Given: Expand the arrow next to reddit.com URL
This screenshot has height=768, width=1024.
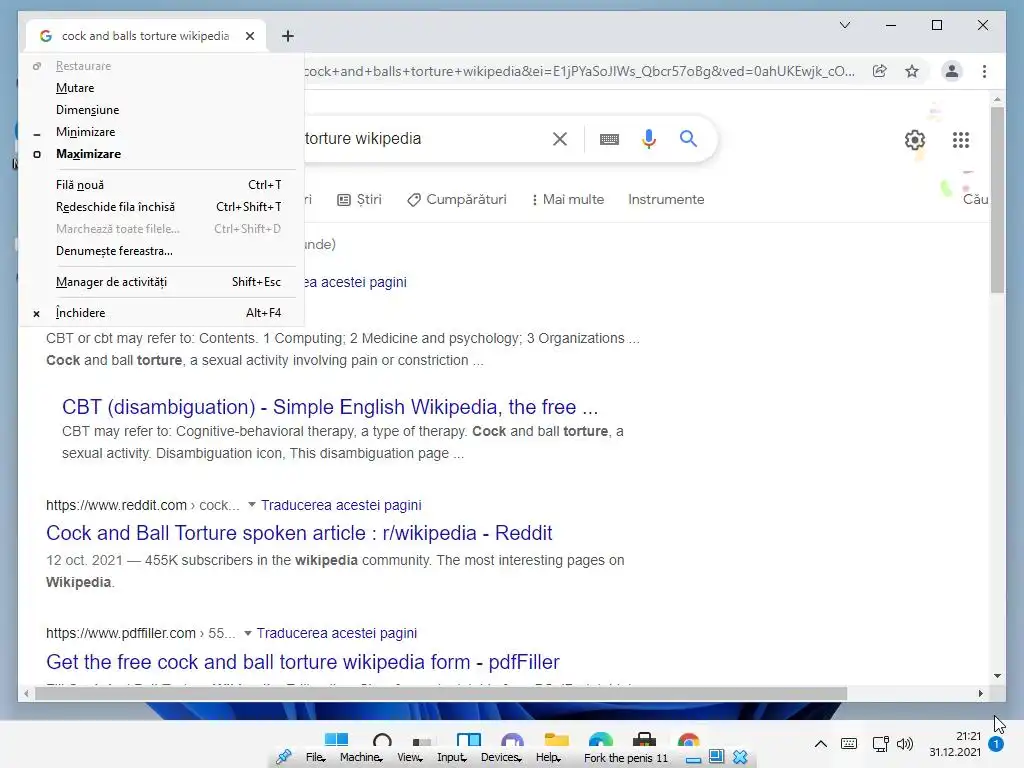Looking at the screenshot, I should point(251,505).
